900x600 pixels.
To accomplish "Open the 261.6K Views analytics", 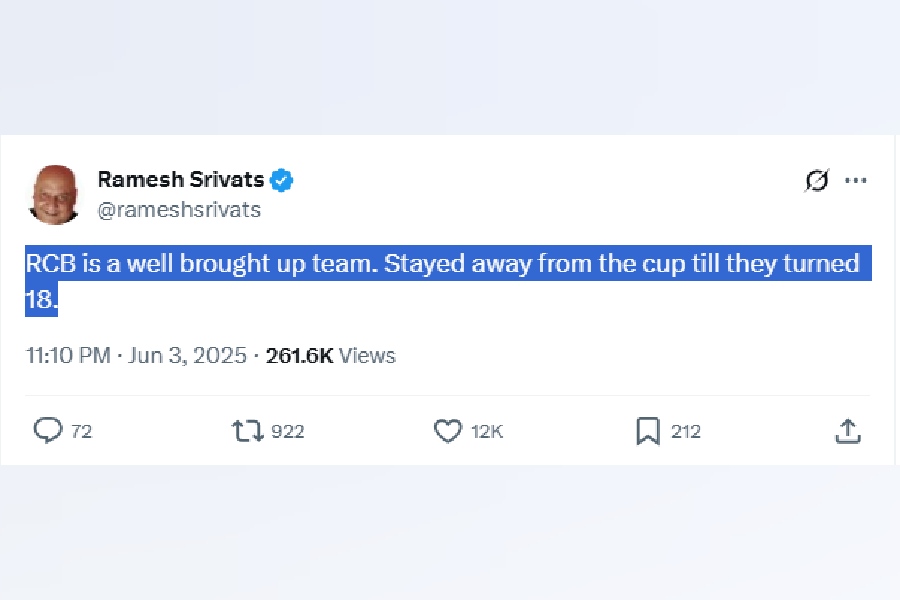I will click(330, 356).
